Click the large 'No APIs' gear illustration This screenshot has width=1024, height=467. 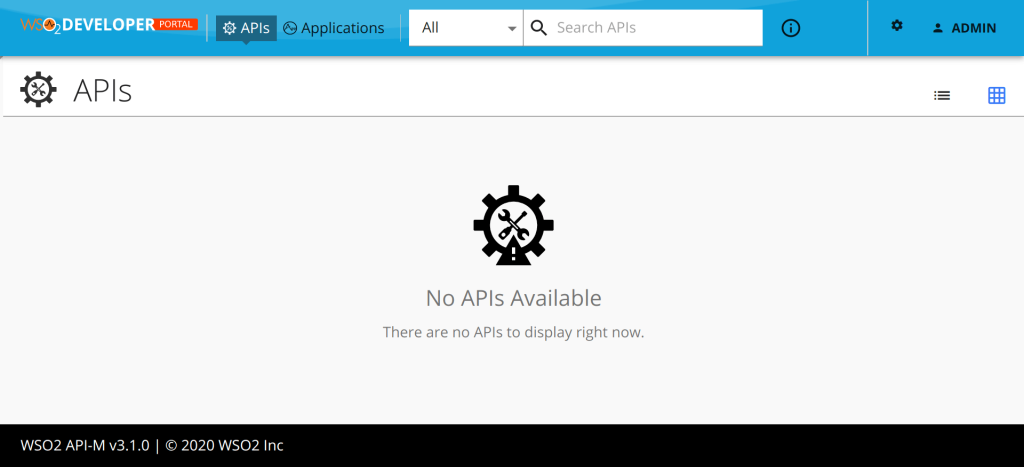pos(513,225)
